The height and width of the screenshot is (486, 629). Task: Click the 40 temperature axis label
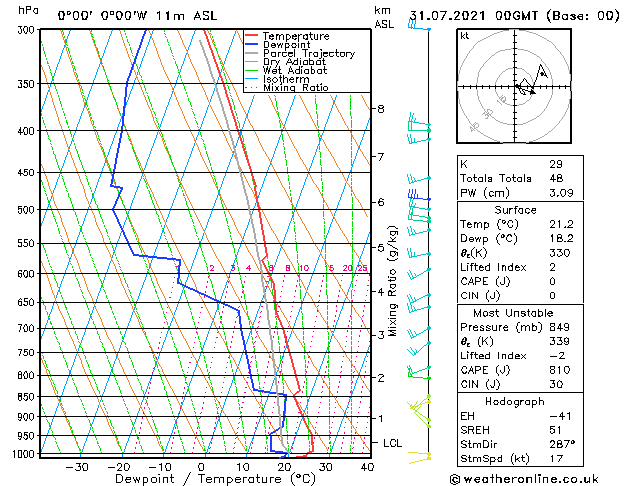pos(367,468)
